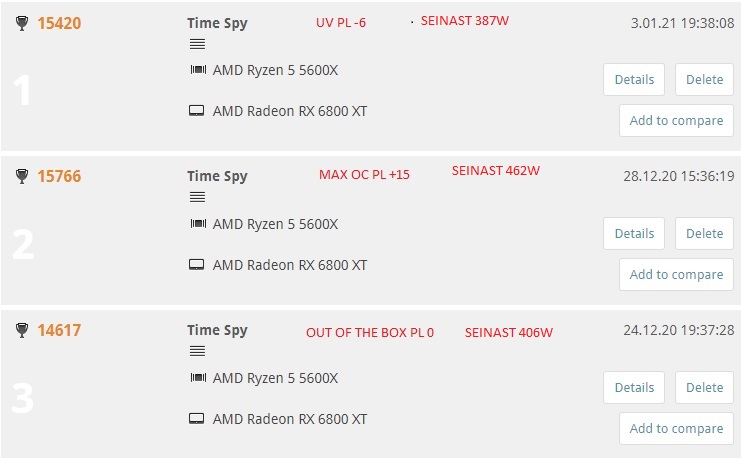
Task: Delete the 15766 Time Spy result
Action: [704, 234]
